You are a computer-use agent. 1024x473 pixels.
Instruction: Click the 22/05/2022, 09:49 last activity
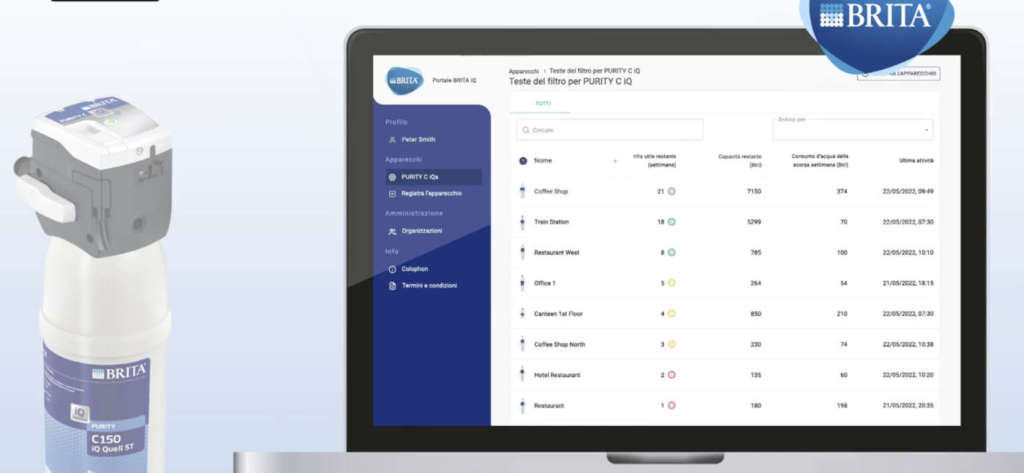coord(908,191)
